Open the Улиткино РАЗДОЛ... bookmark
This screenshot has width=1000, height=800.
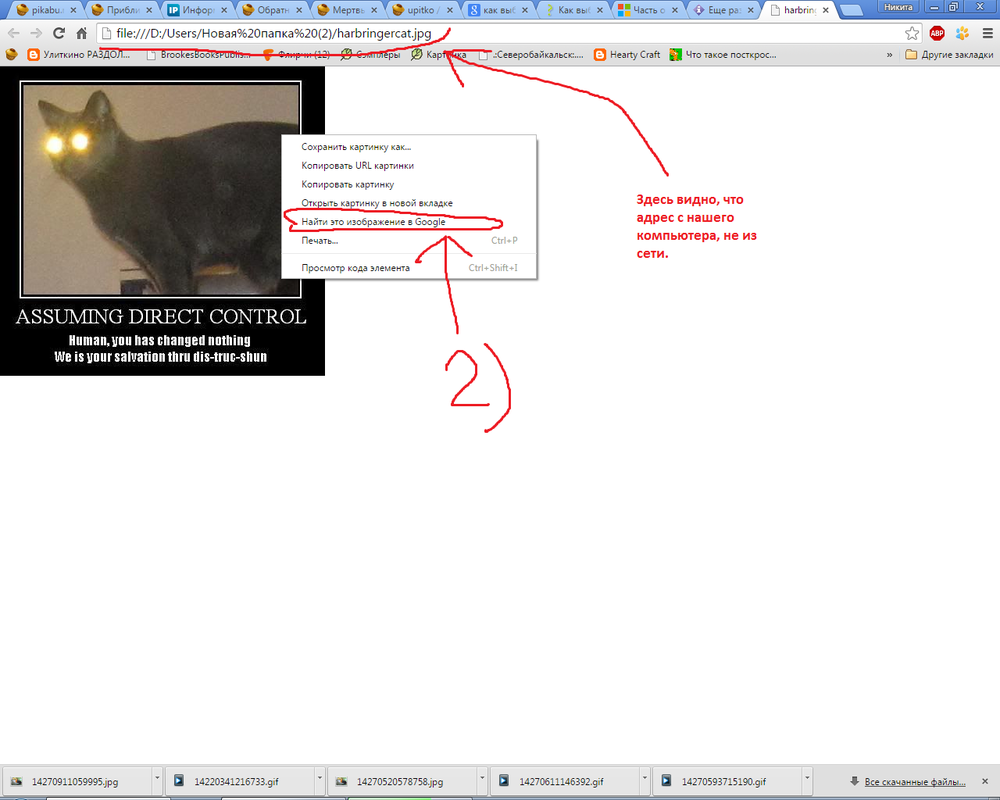79,55
